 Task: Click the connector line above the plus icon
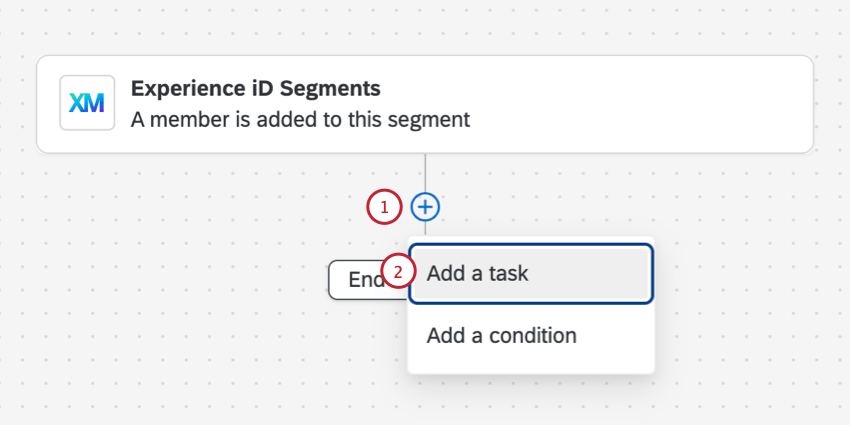426,172
